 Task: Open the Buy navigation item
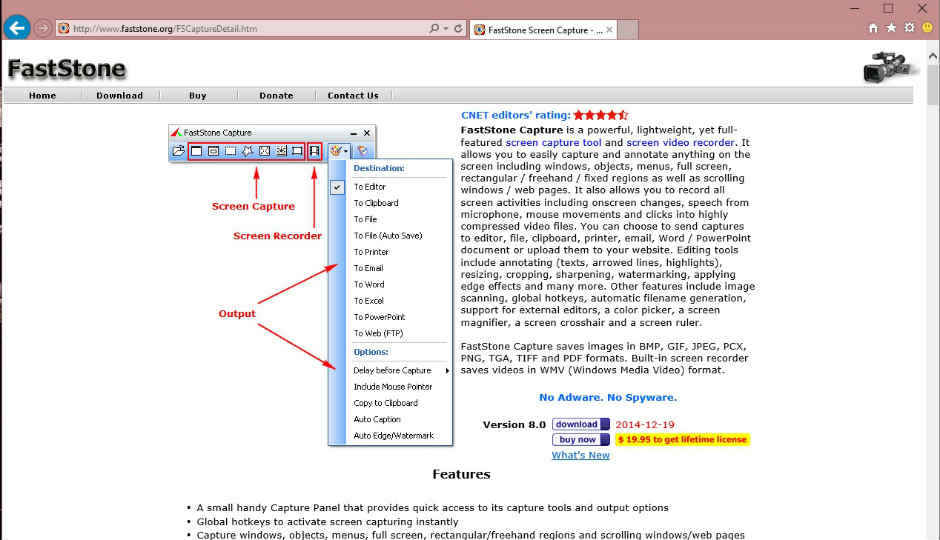(197, 95)
